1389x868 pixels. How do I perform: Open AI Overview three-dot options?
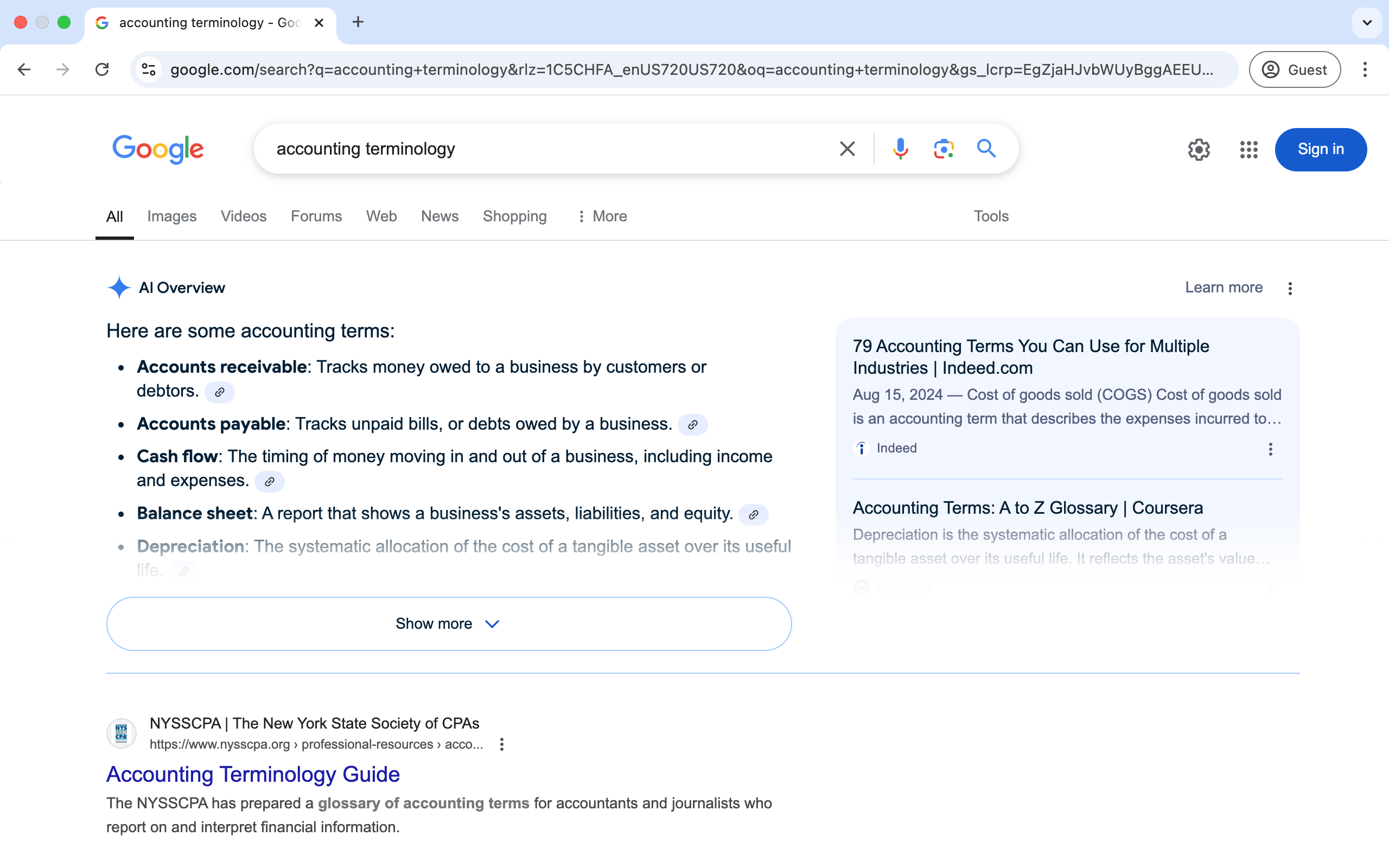[x=1290, y=288]
